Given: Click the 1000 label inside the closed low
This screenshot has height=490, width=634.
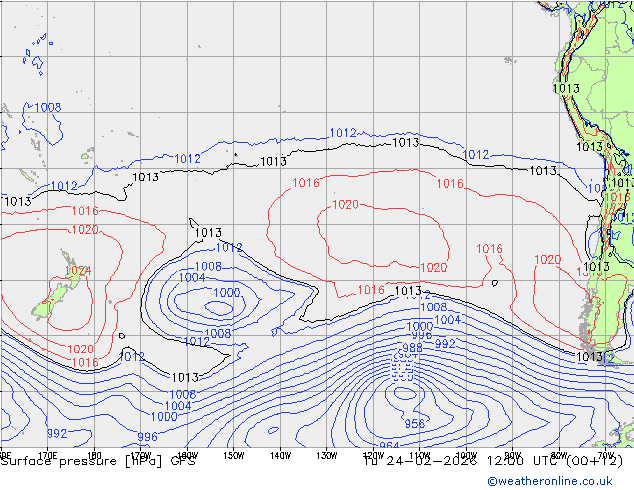Looking at the screenshot, I should pos(226,293).
